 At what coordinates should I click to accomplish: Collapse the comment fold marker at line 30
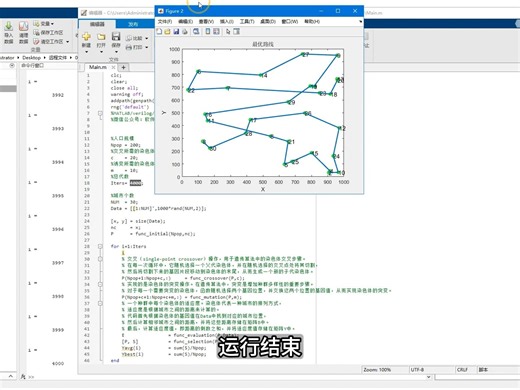100,259
